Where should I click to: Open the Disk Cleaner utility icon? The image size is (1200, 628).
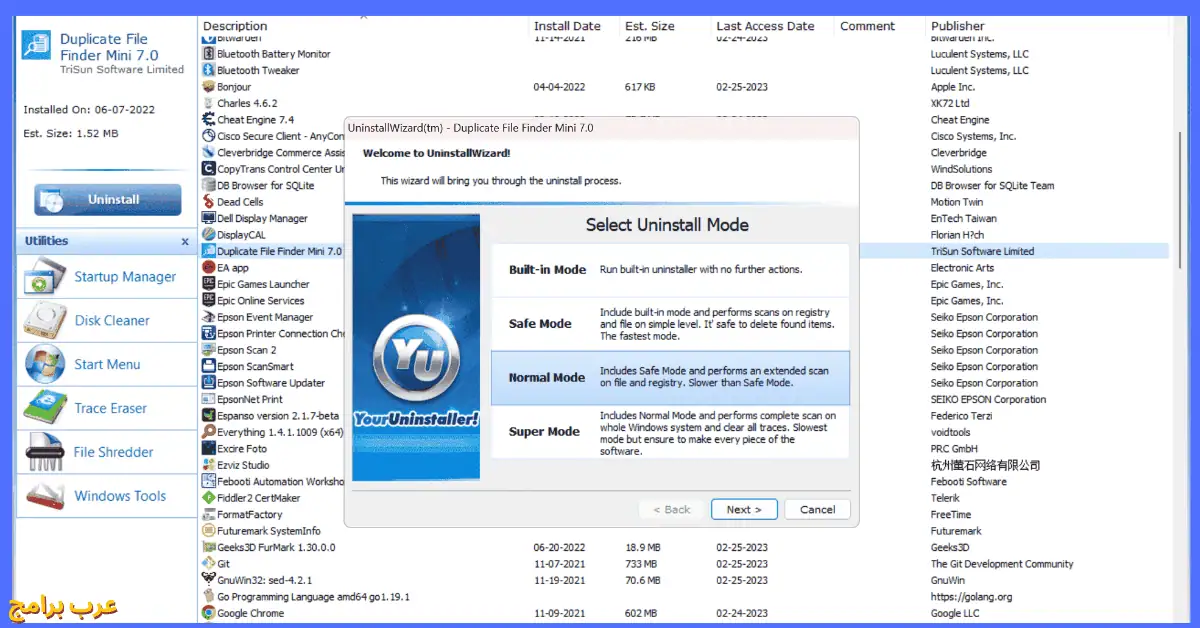44,321
